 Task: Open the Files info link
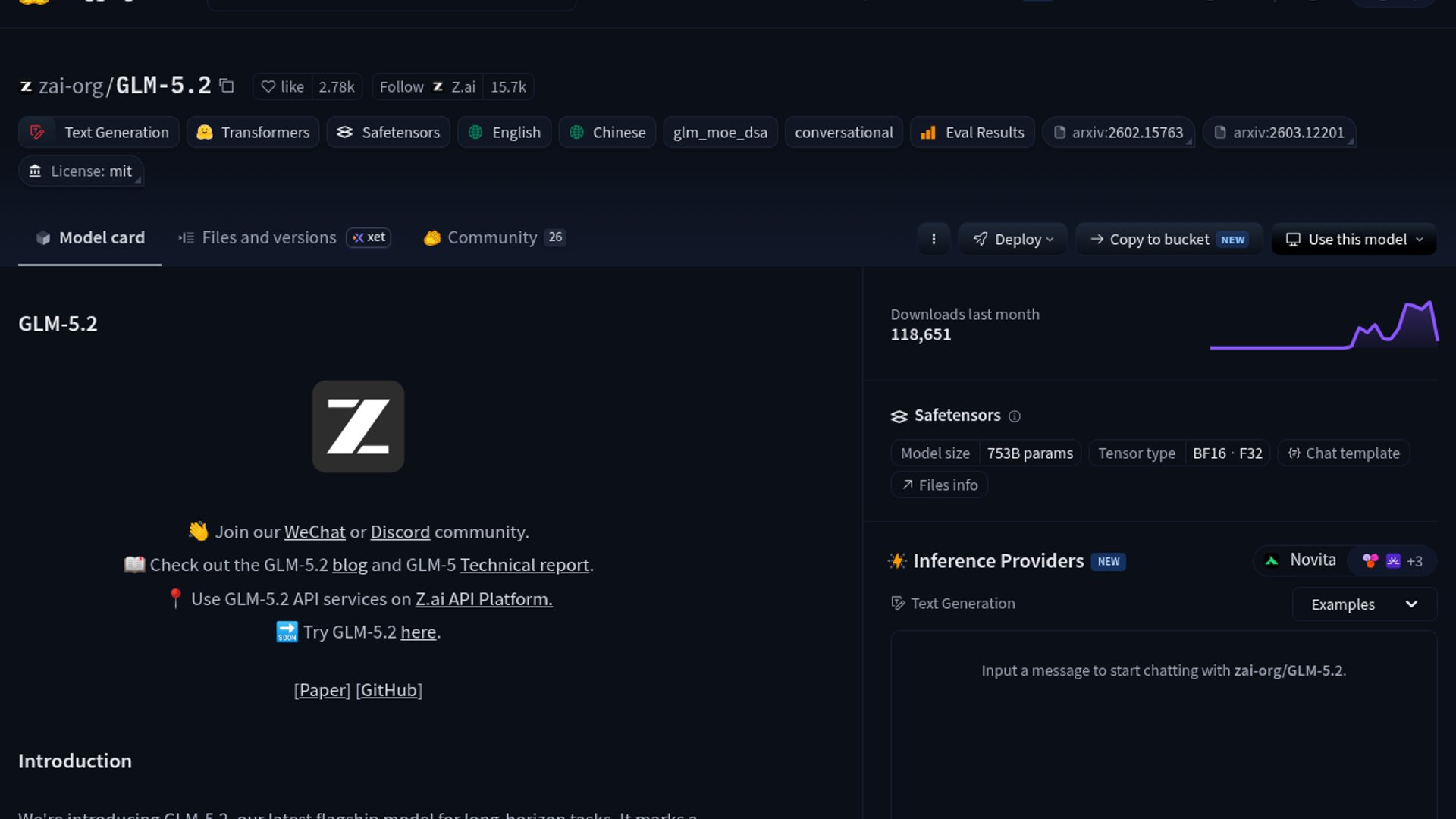click(940, 485)
